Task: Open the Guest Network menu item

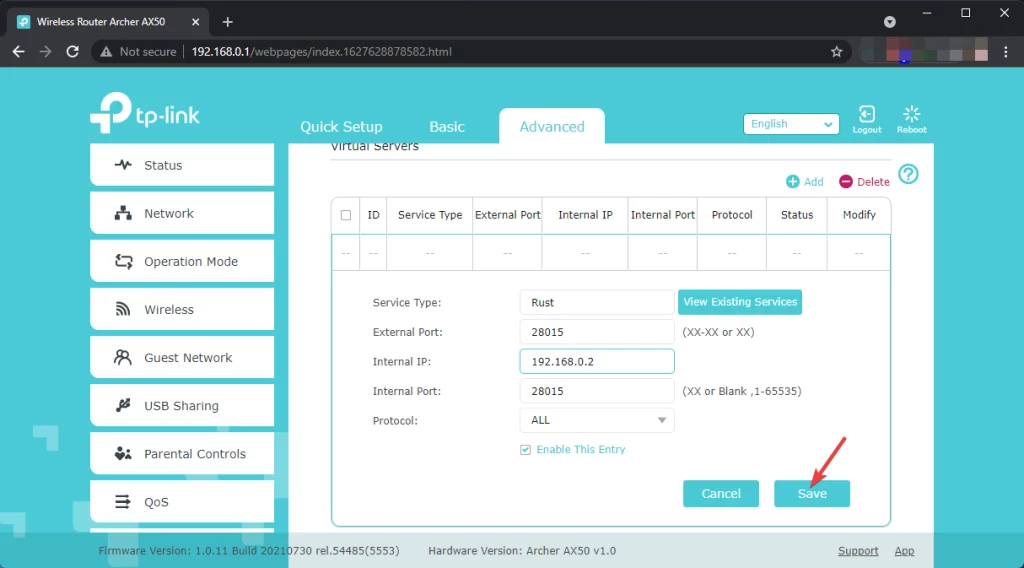Action: [x=182, y=357]
